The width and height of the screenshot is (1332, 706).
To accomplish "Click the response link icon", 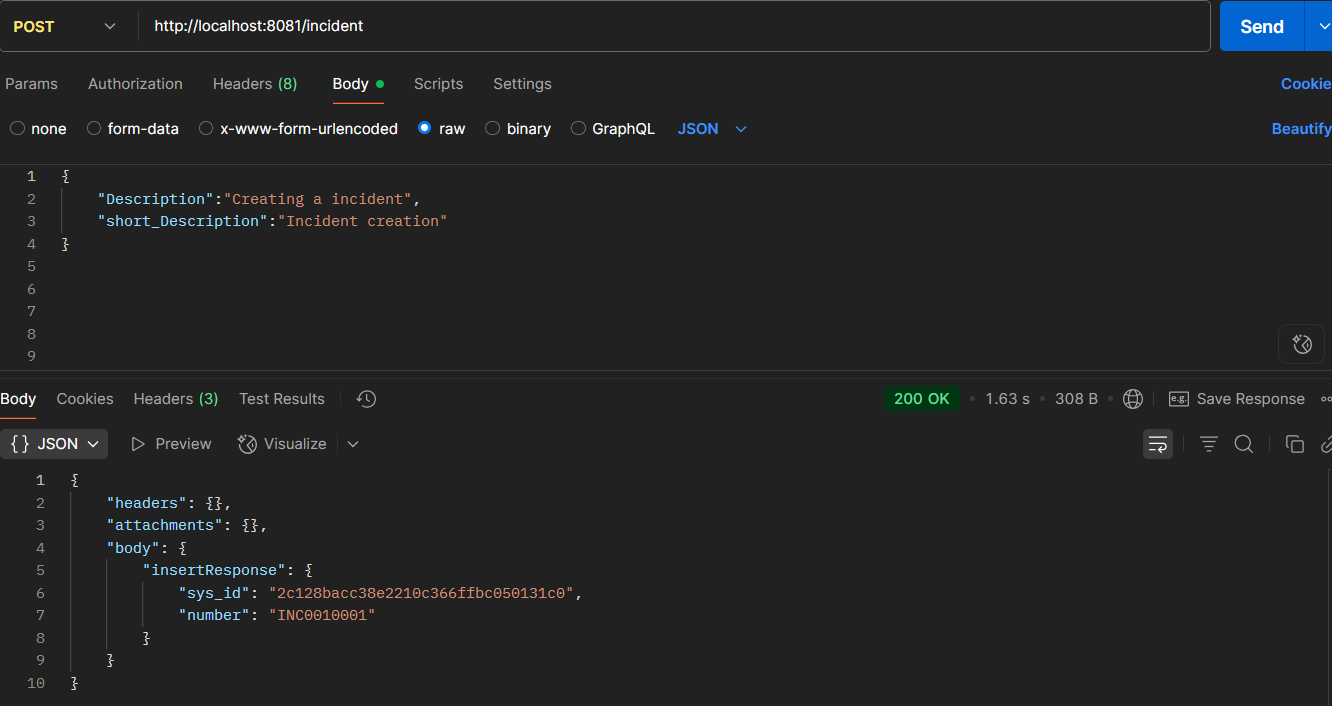I will click(x=1326, y=444).
